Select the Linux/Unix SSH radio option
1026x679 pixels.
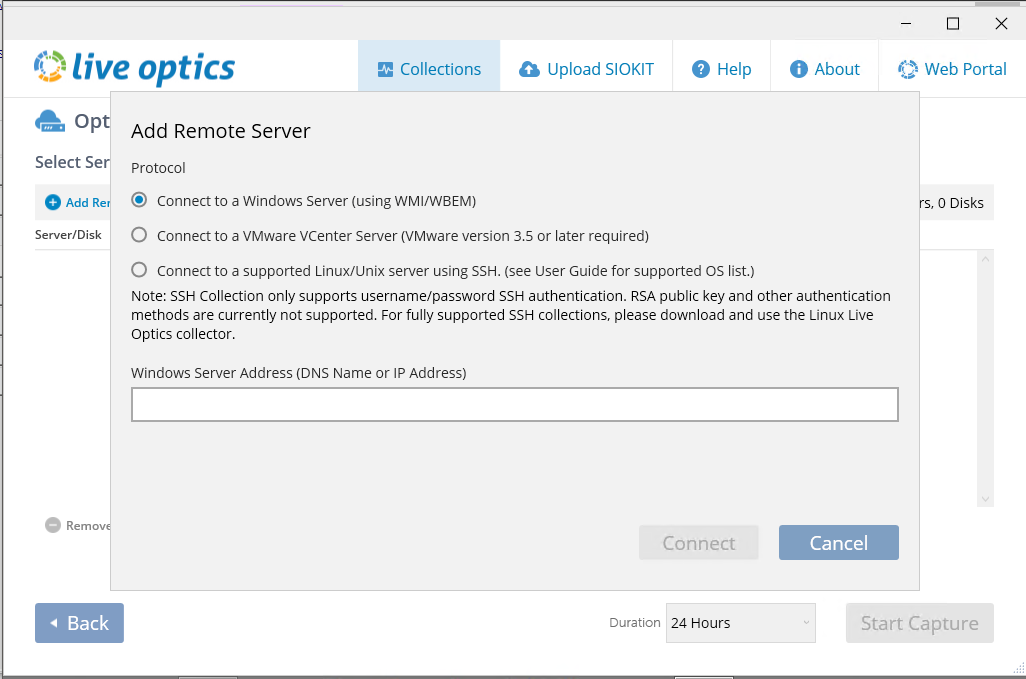pos(139,270)
